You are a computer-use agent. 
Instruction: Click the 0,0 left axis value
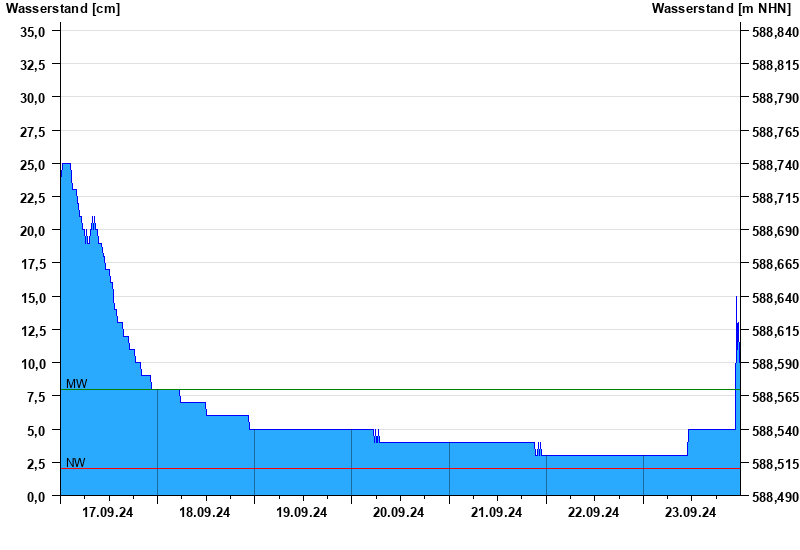pyautogui.click(x=35, y=496)
